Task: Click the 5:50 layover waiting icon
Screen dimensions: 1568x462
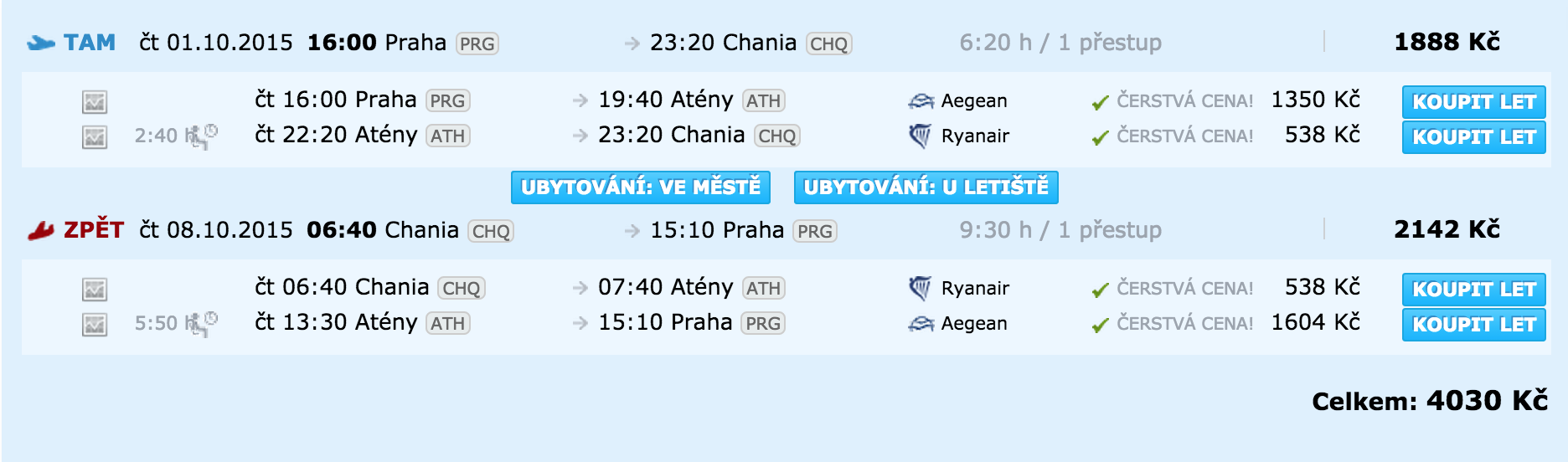Action: 201,323
